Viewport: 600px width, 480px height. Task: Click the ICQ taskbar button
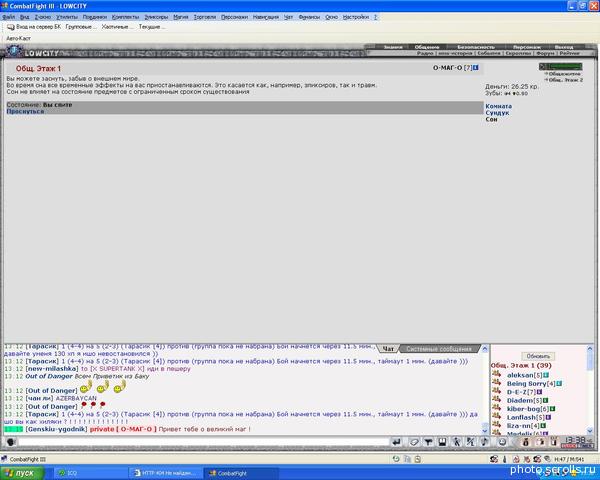coord(89,473)
